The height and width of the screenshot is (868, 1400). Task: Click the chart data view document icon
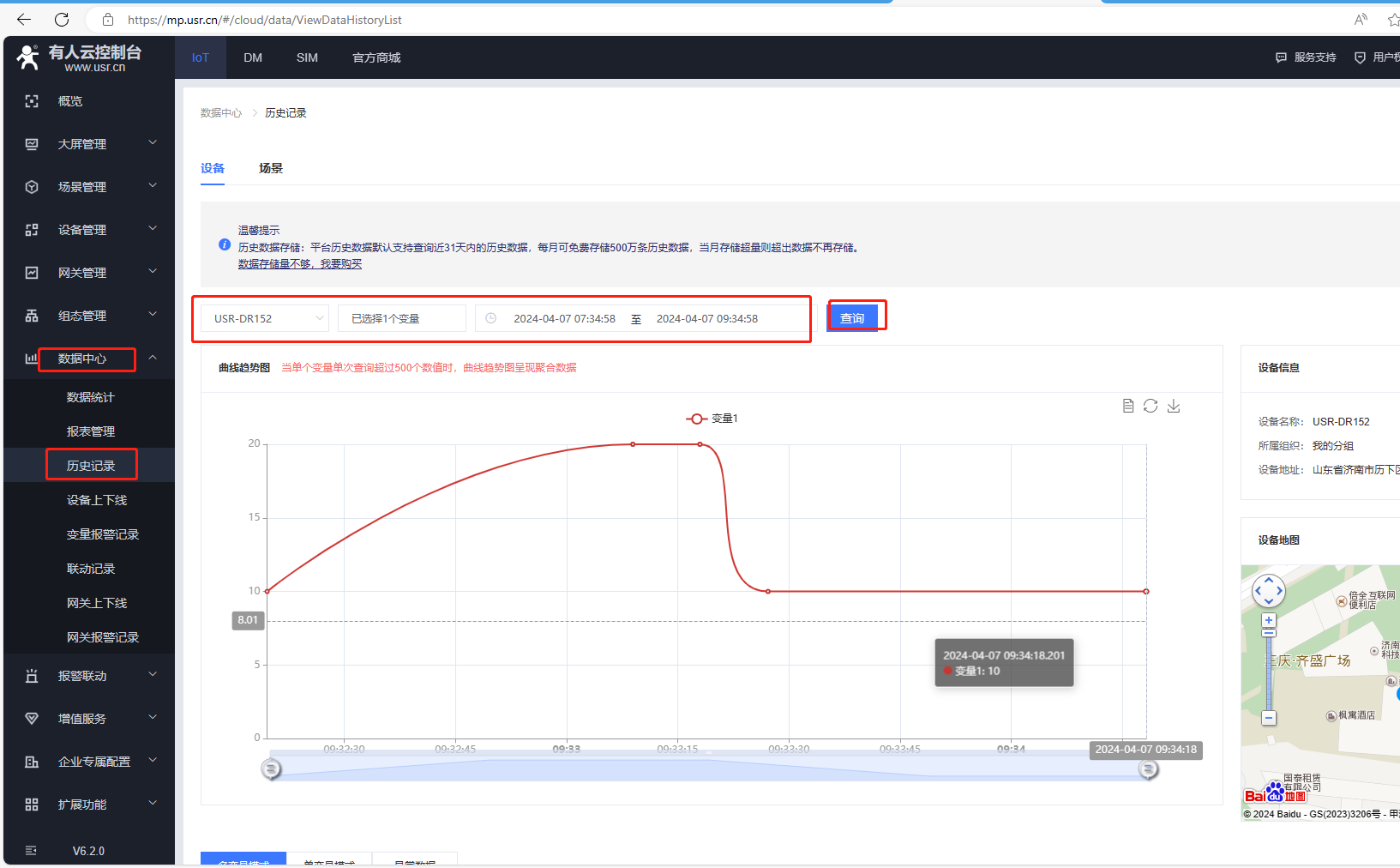pyautogui.click(x=1128, y=406)
